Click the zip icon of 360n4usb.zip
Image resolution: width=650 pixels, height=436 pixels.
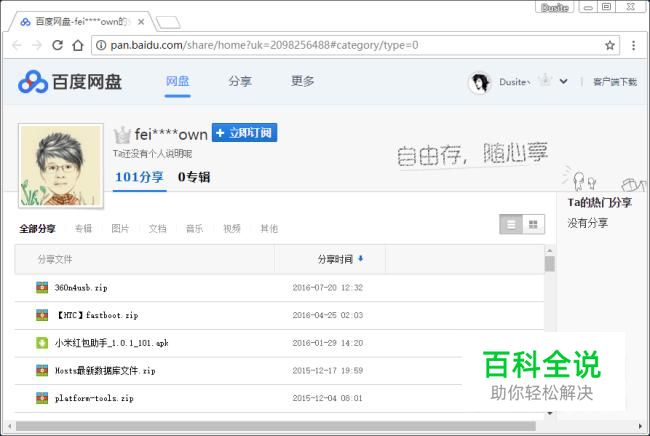(x=42, y=287)
